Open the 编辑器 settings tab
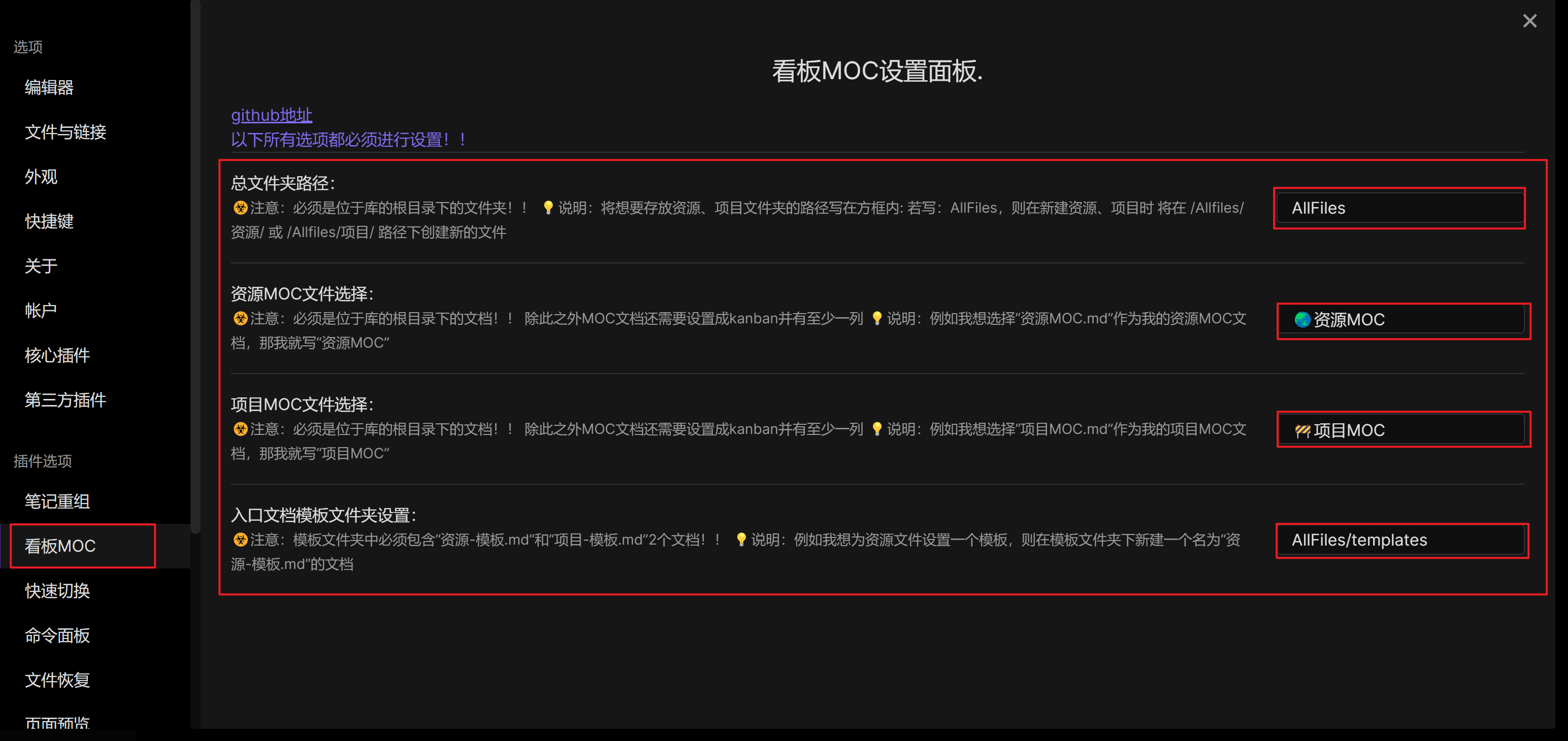This screenshot has width=1568, height=741. (49, 88)
